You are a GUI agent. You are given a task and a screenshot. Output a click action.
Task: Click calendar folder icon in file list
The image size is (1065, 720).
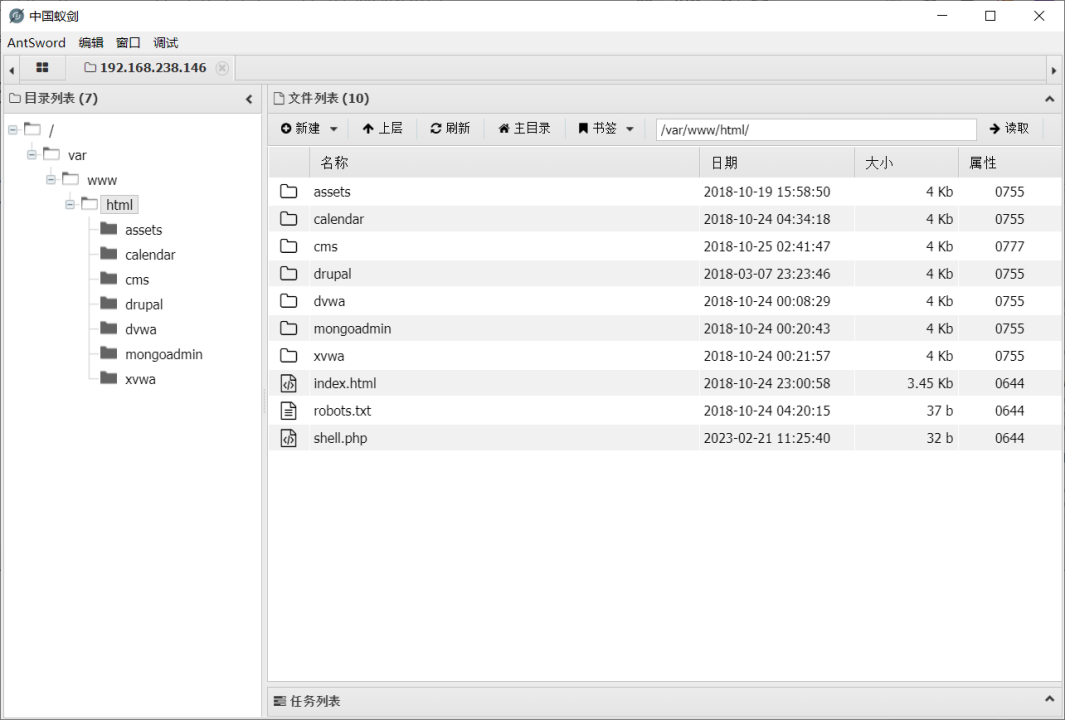click(289, 219)
